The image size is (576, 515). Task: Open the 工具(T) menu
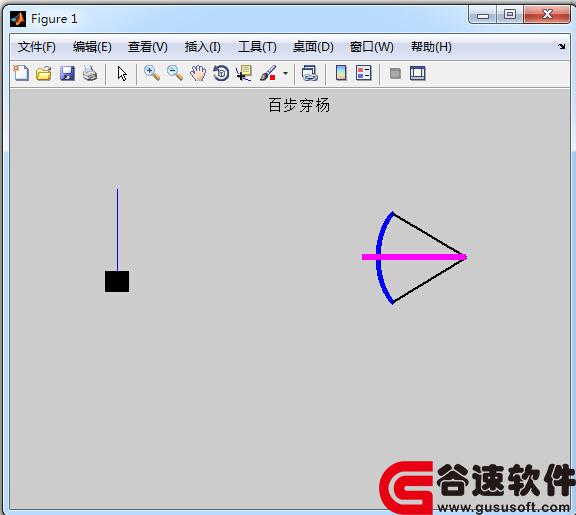[257, 47]
